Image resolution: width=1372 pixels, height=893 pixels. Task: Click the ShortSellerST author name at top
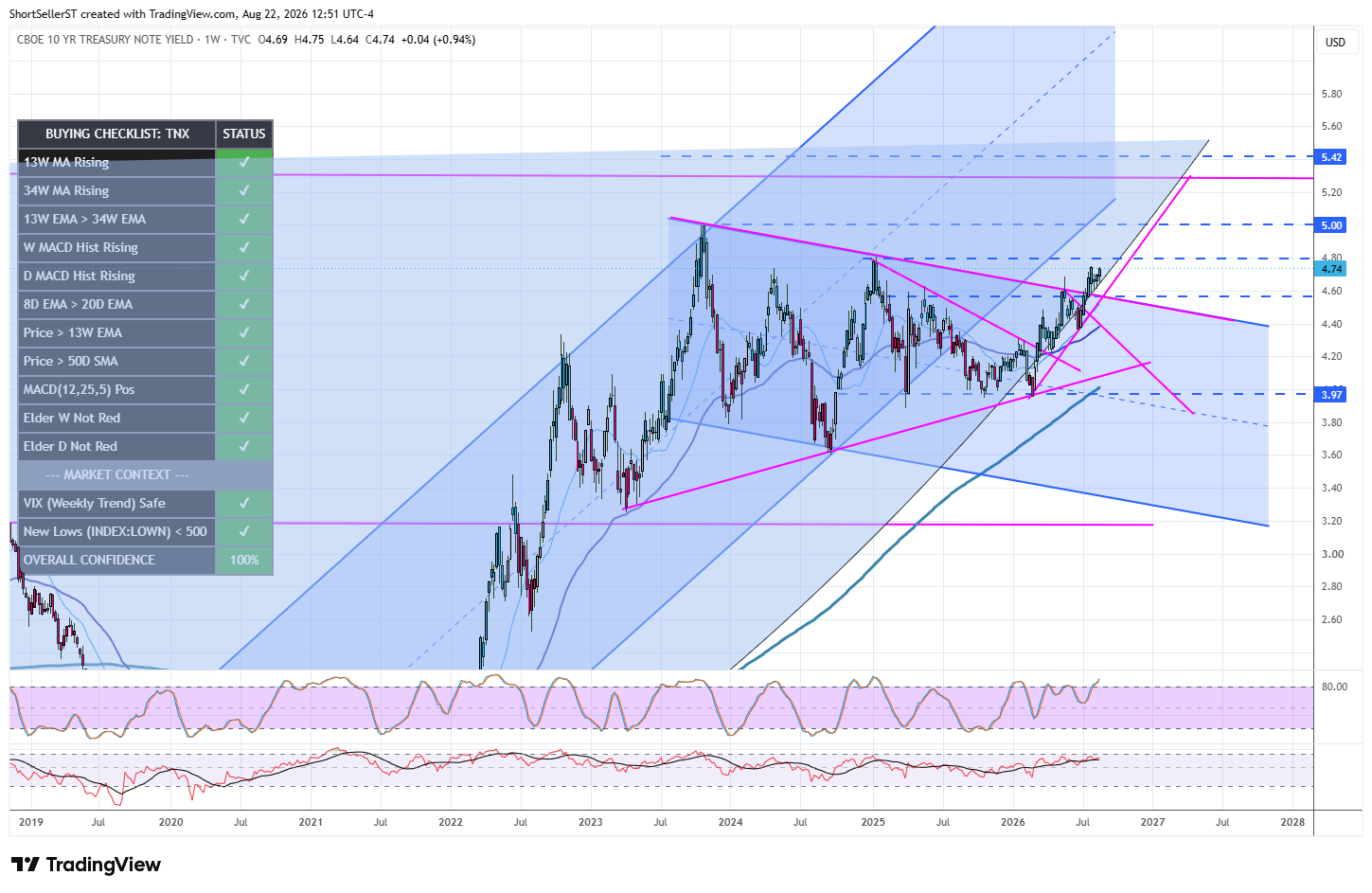click(x=46, y=14)
